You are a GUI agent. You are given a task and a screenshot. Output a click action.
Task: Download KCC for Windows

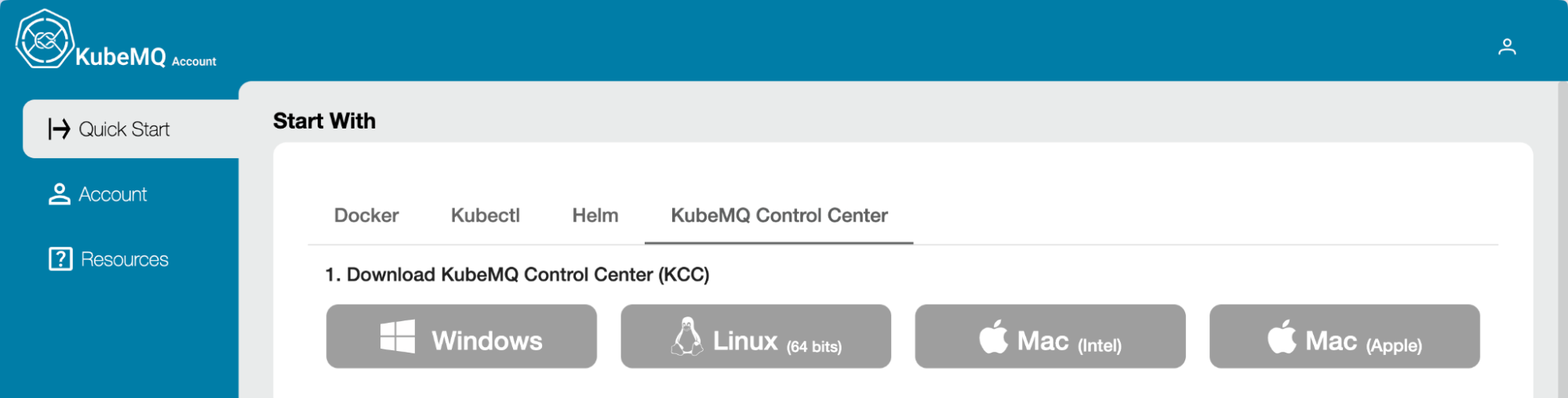click(x=486, y=340)
